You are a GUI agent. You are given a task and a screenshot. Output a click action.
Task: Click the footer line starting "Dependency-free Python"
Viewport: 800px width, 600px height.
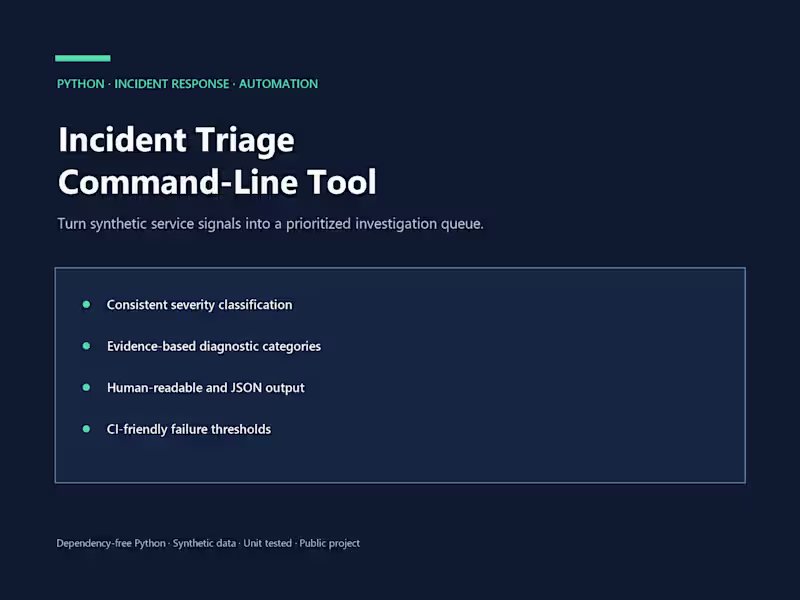tap(208, 543)
